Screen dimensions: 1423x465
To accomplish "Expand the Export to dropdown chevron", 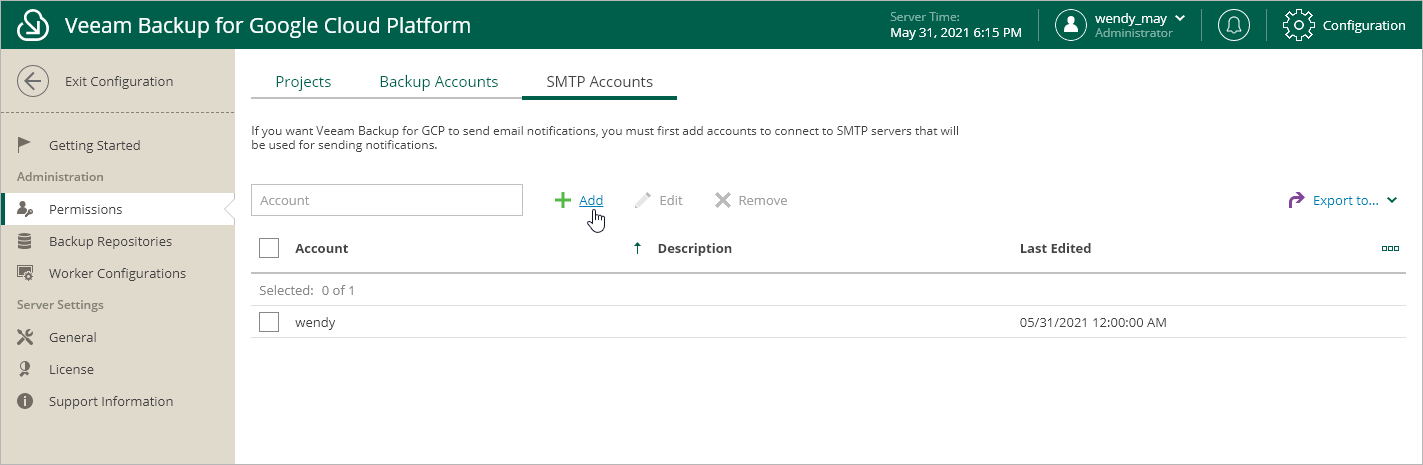I will coord(1392,201).
